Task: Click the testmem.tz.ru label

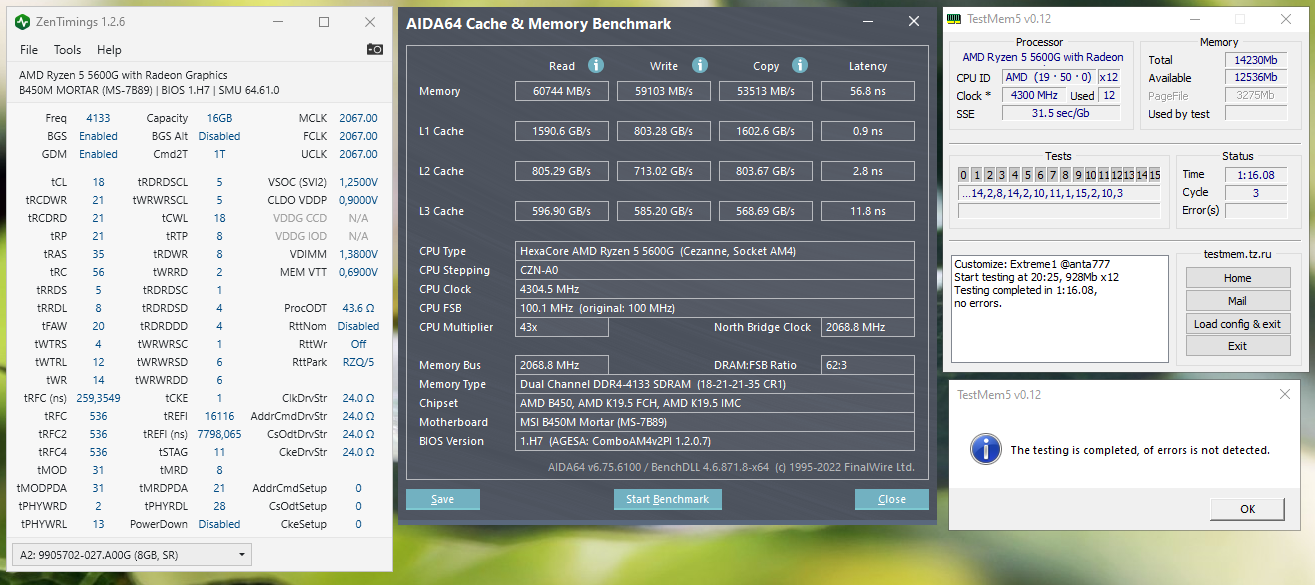Action: pyautogui.click(x=1237, y=255)
